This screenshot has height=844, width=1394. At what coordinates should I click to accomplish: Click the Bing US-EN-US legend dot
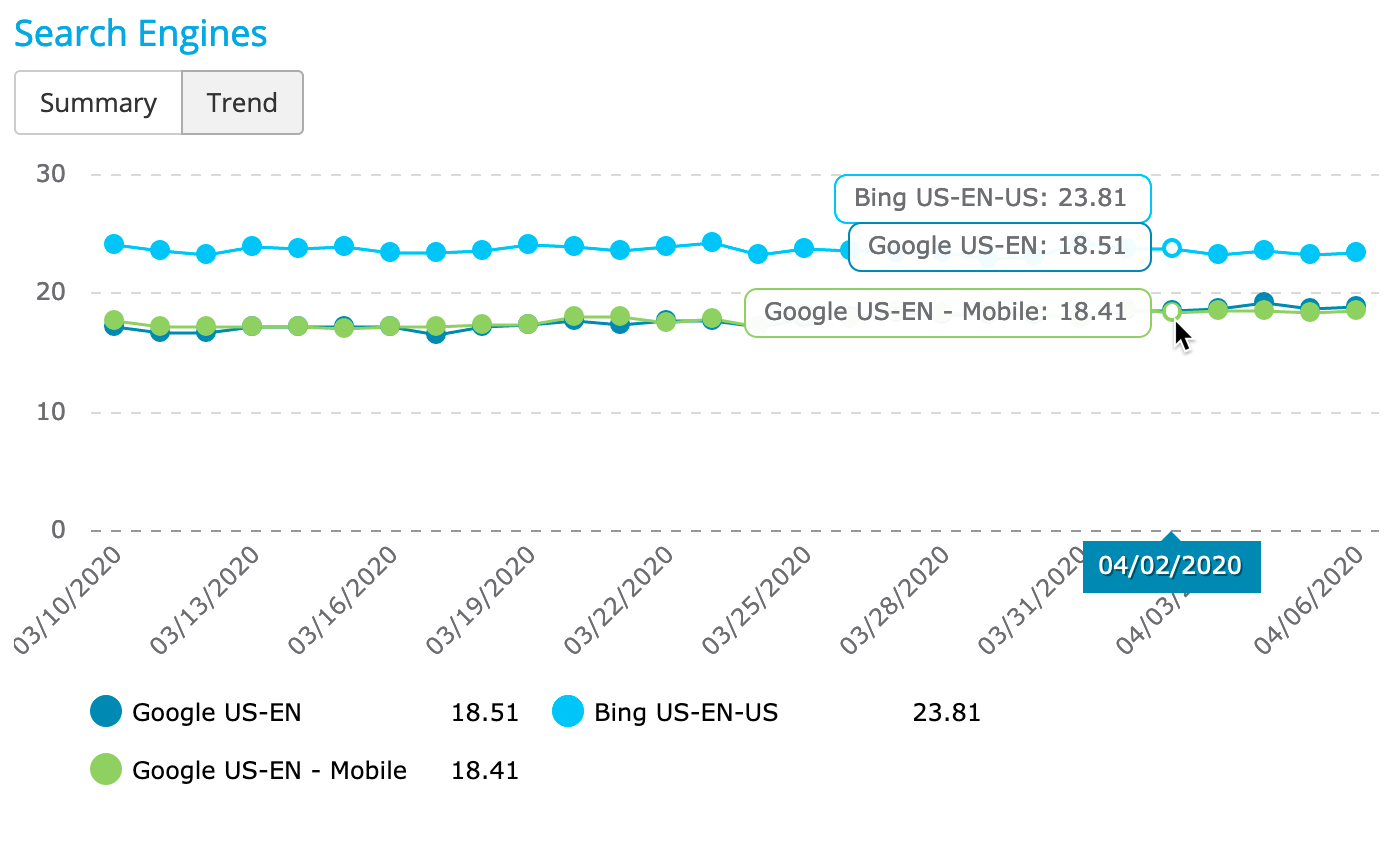[x=567, y=713]
